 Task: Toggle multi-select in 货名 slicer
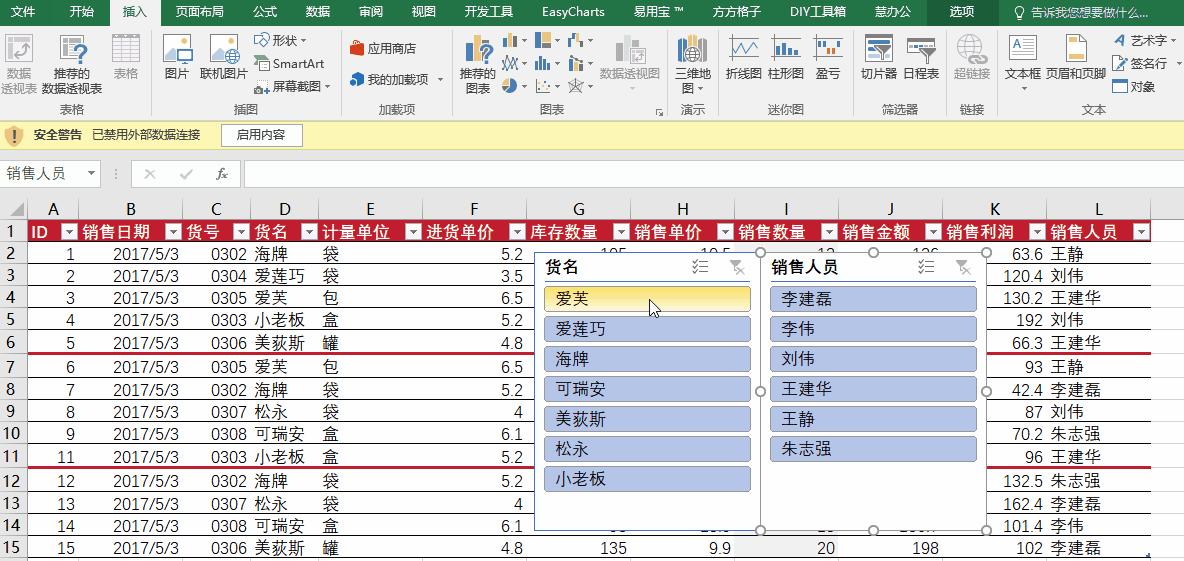coord(700,267)
